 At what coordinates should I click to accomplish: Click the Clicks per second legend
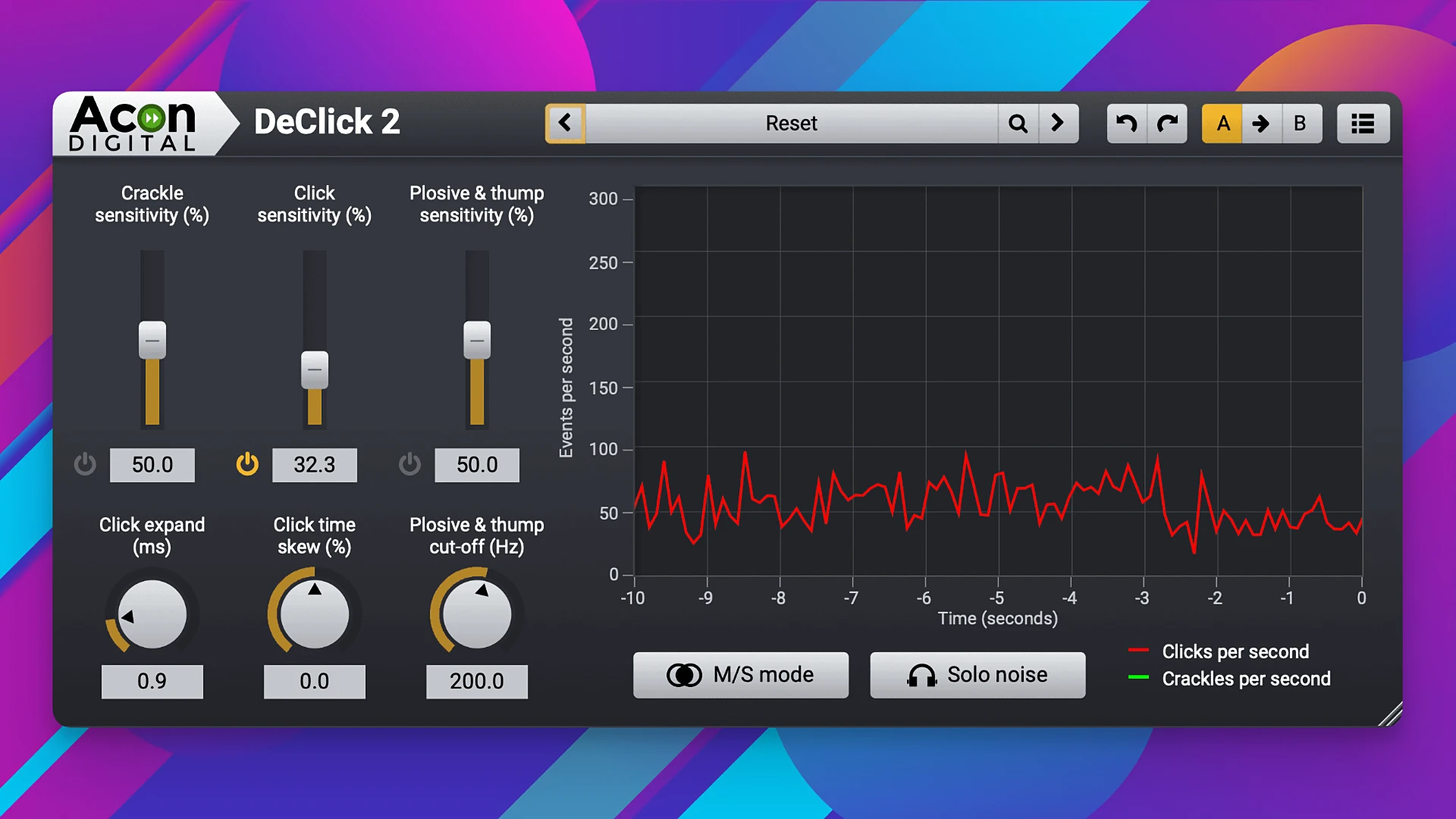point(1219,651)
